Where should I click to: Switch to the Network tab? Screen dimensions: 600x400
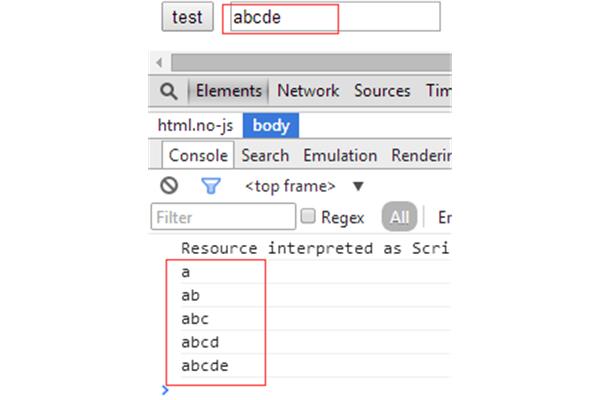coord(308,91)
